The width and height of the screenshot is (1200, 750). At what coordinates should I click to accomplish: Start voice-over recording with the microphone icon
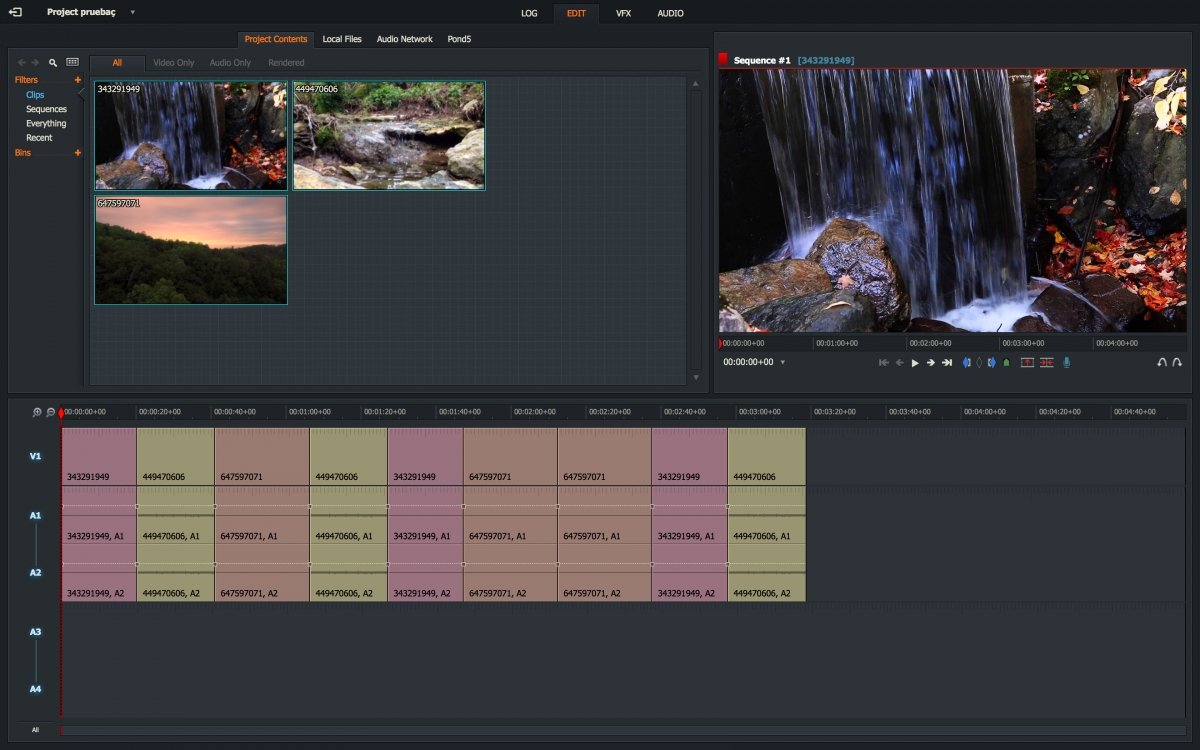1067,363
